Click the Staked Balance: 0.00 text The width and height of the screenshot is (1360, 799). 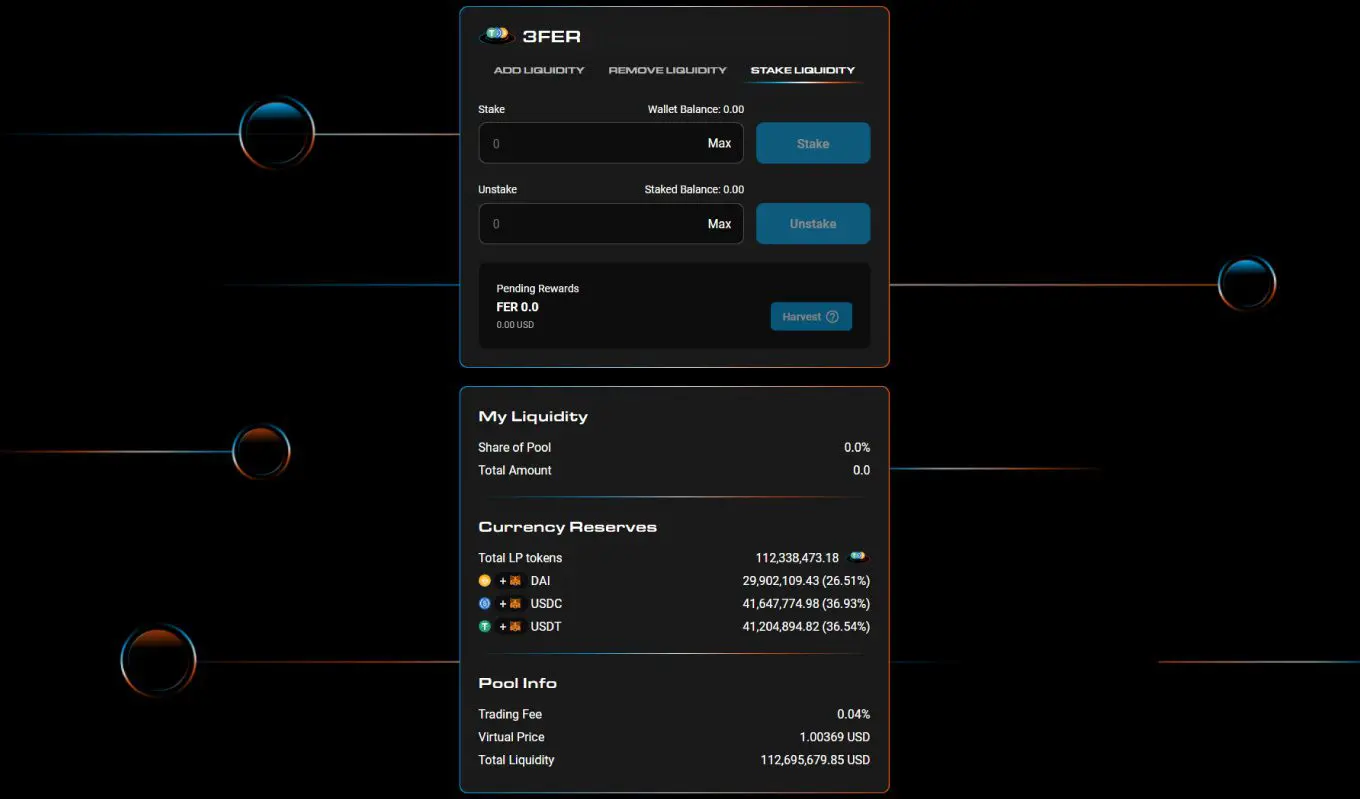coord(694,189)
